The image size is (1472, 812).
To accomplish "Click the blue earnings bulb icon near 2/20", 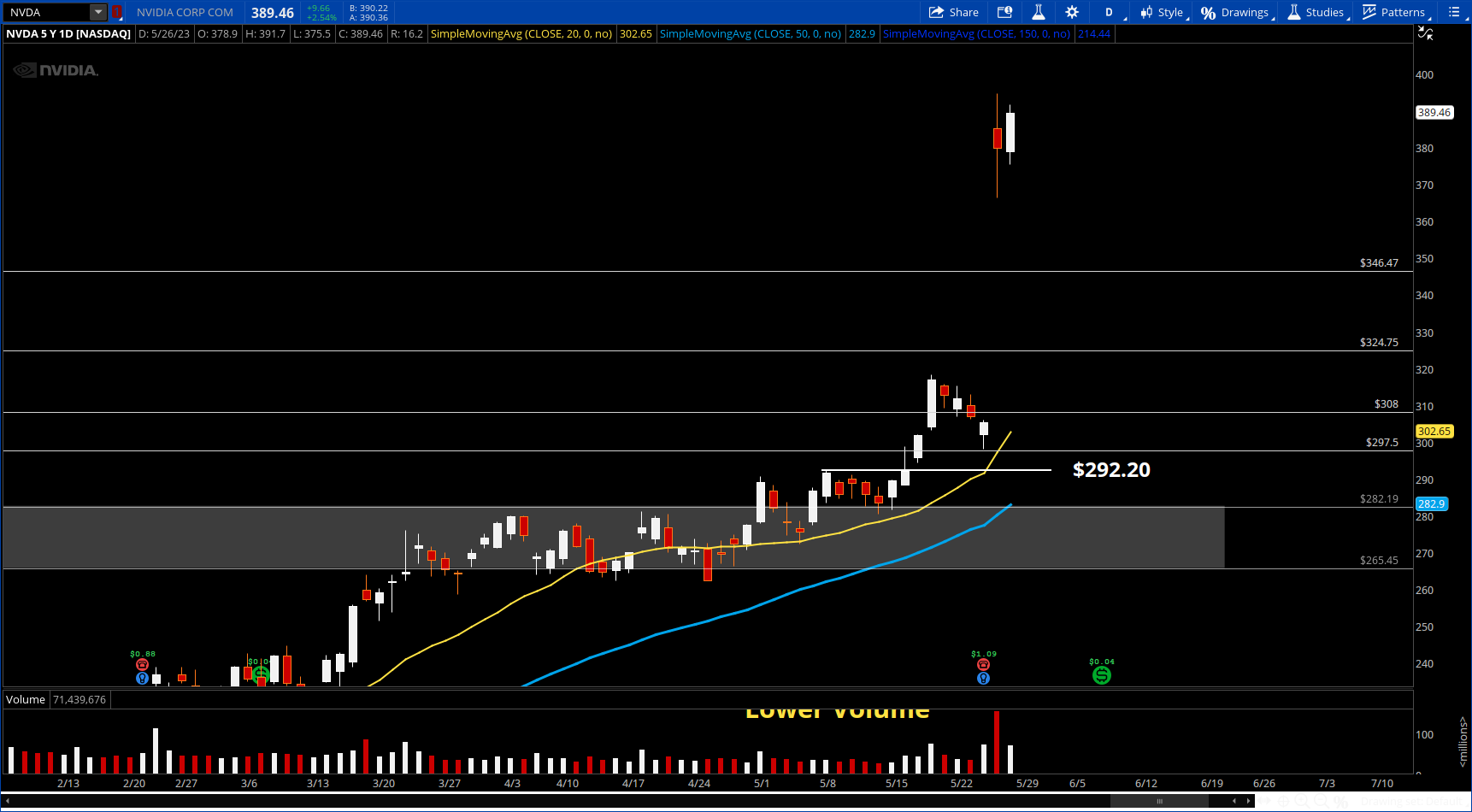I will (x=142, y=679).
